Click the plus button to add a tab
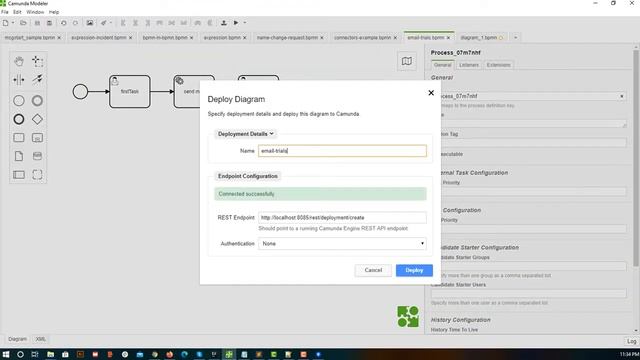This screenshot has width=640, height=360. tap(516, 38)
